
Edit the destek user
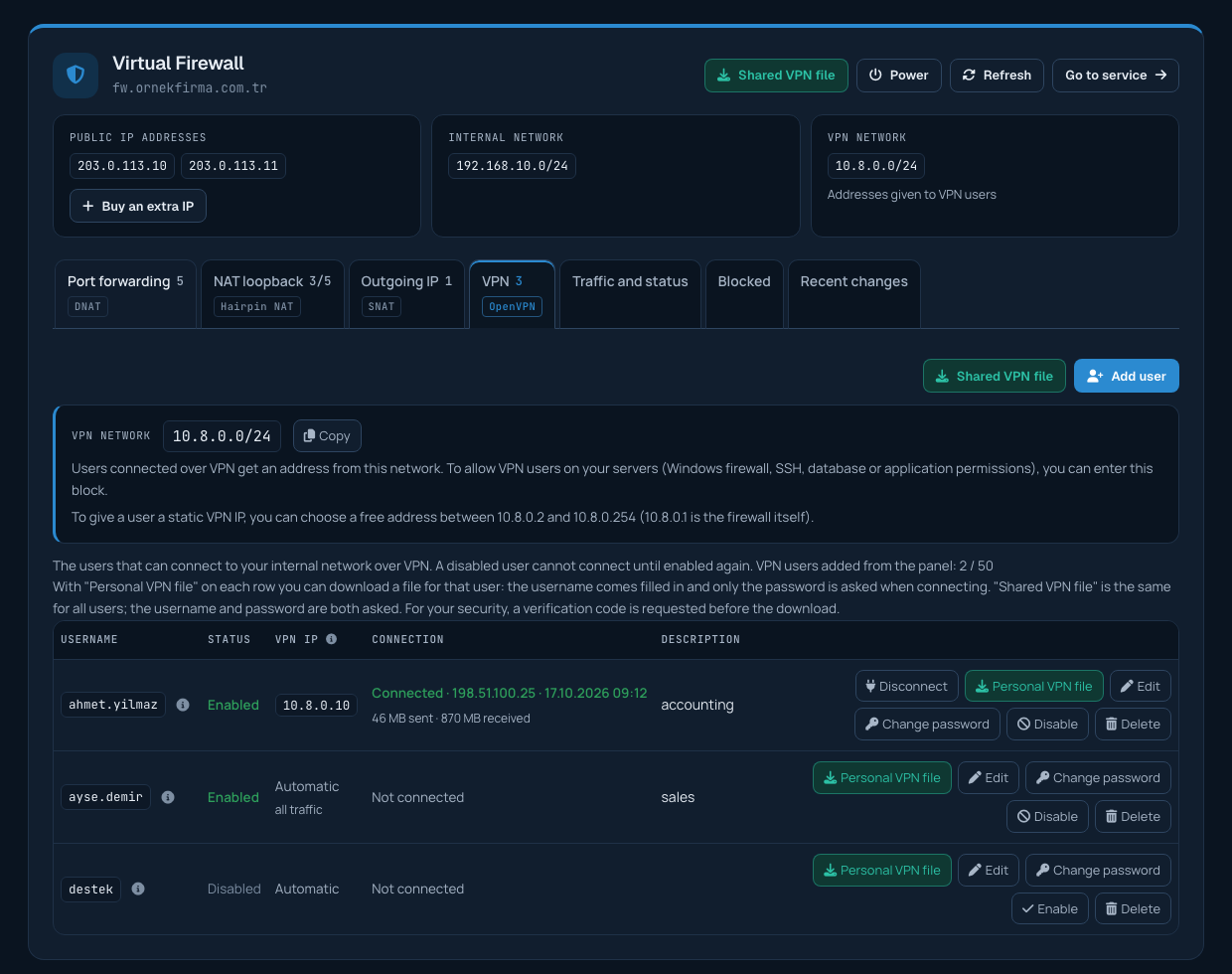point(989,870)
